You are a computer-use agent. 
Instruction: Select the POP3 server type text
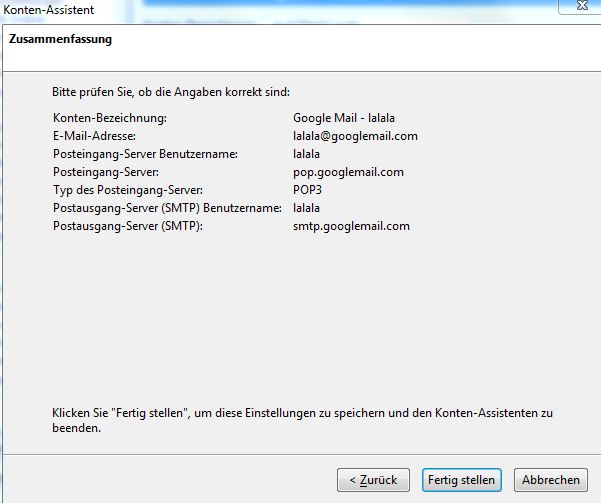click(307, 190)
